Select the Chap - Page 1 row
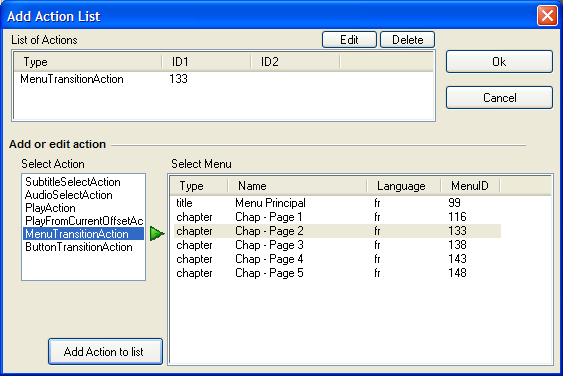The width and height of the screenshot is (563, 376). pyautogui.click(x=338, y=217)
